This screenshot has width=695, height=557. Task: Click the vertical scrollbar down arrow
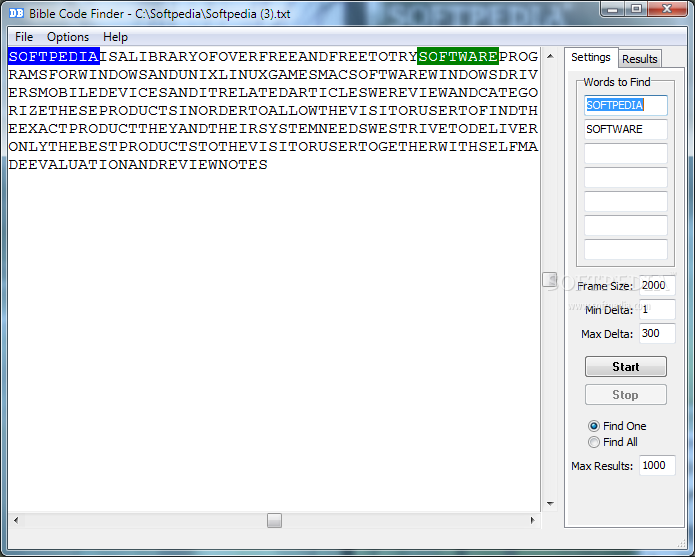click(x=550, y=503)
